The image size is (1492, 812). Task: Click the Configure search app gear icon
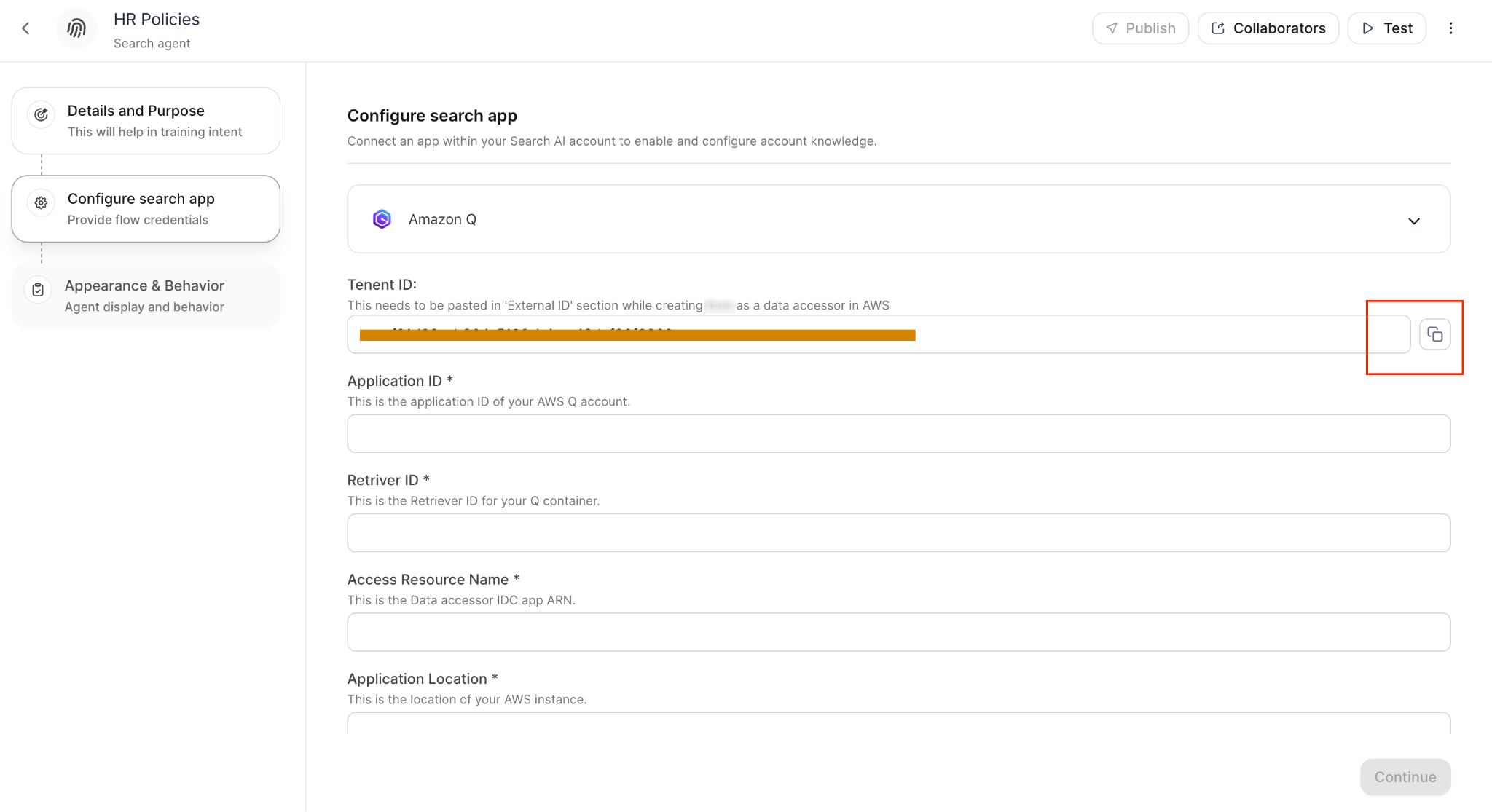(x=41, y=202)
